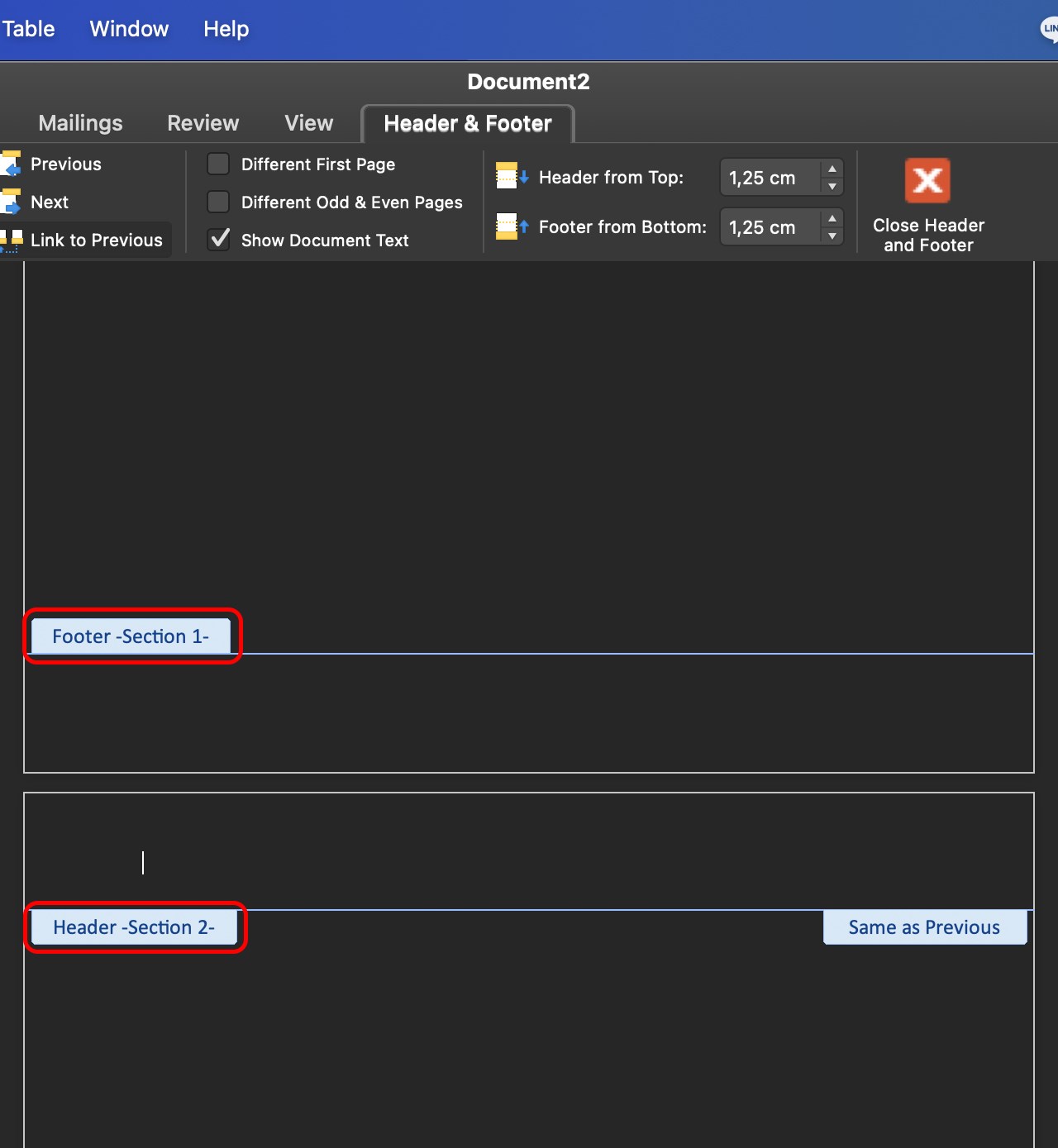Decrease Footer from Bottom value

pos(832,236)
